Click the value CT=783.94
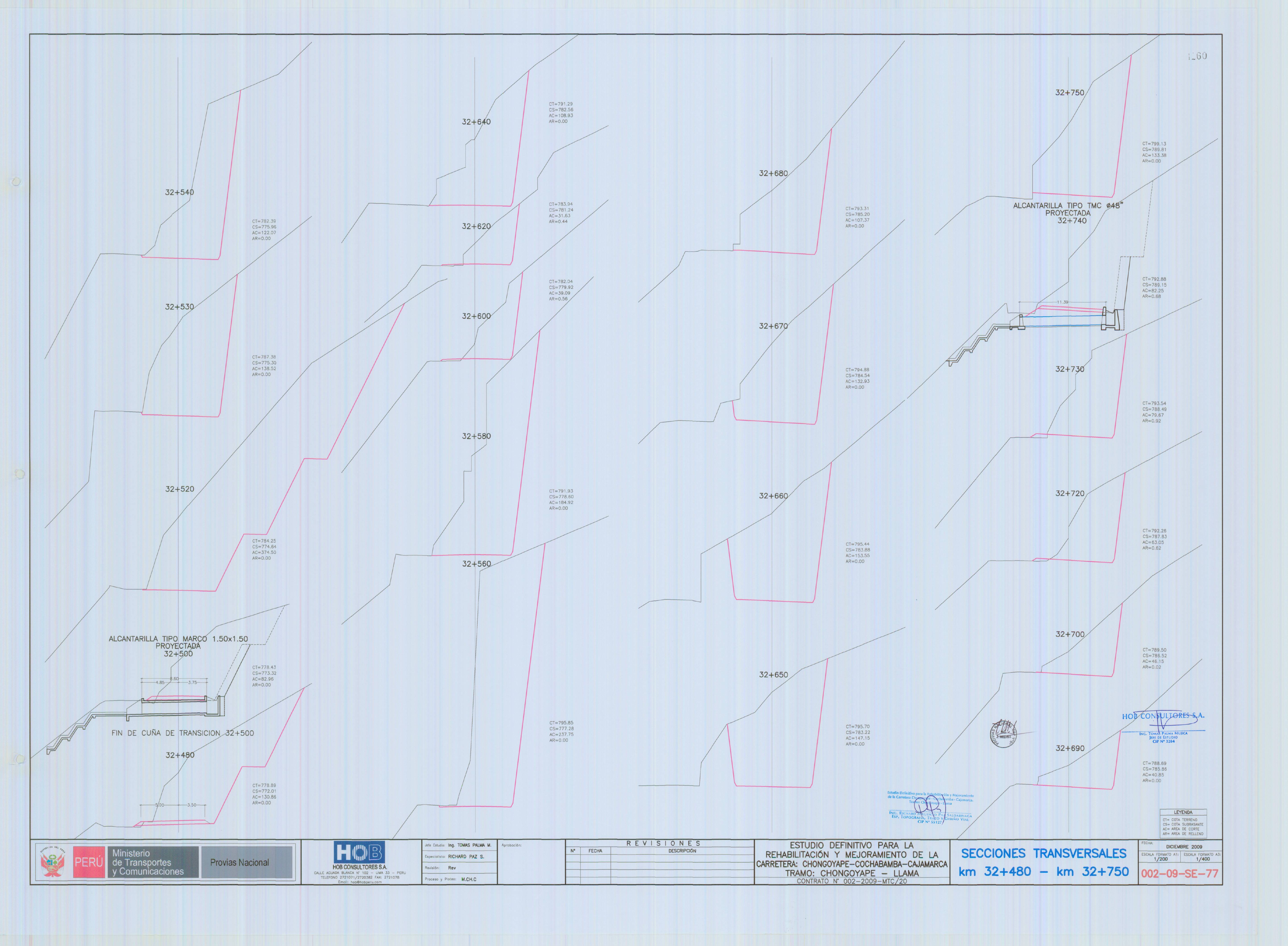 561,204
